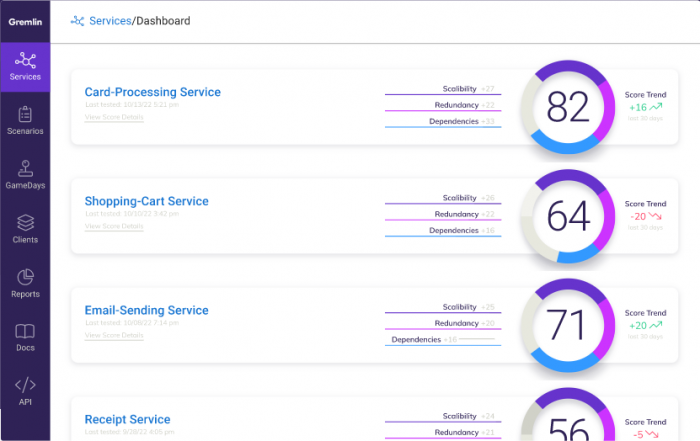This screenshot has width=700, height=441.
Task: Click the 82 score ring chart
Action: tap(568, 107)
